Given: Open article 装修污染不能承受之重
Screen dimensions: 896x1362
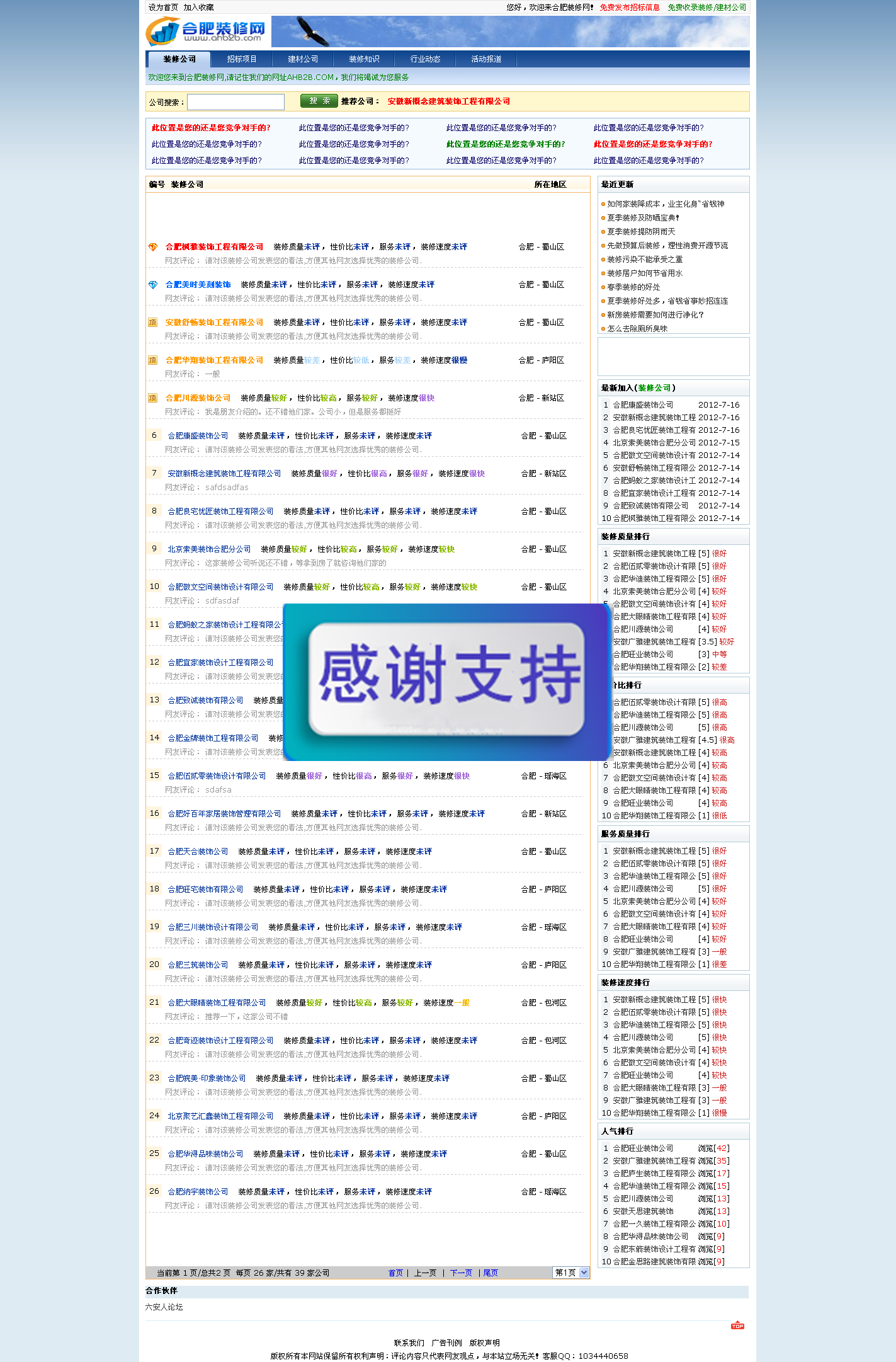Looking at the screenshot, I should 645,260.
